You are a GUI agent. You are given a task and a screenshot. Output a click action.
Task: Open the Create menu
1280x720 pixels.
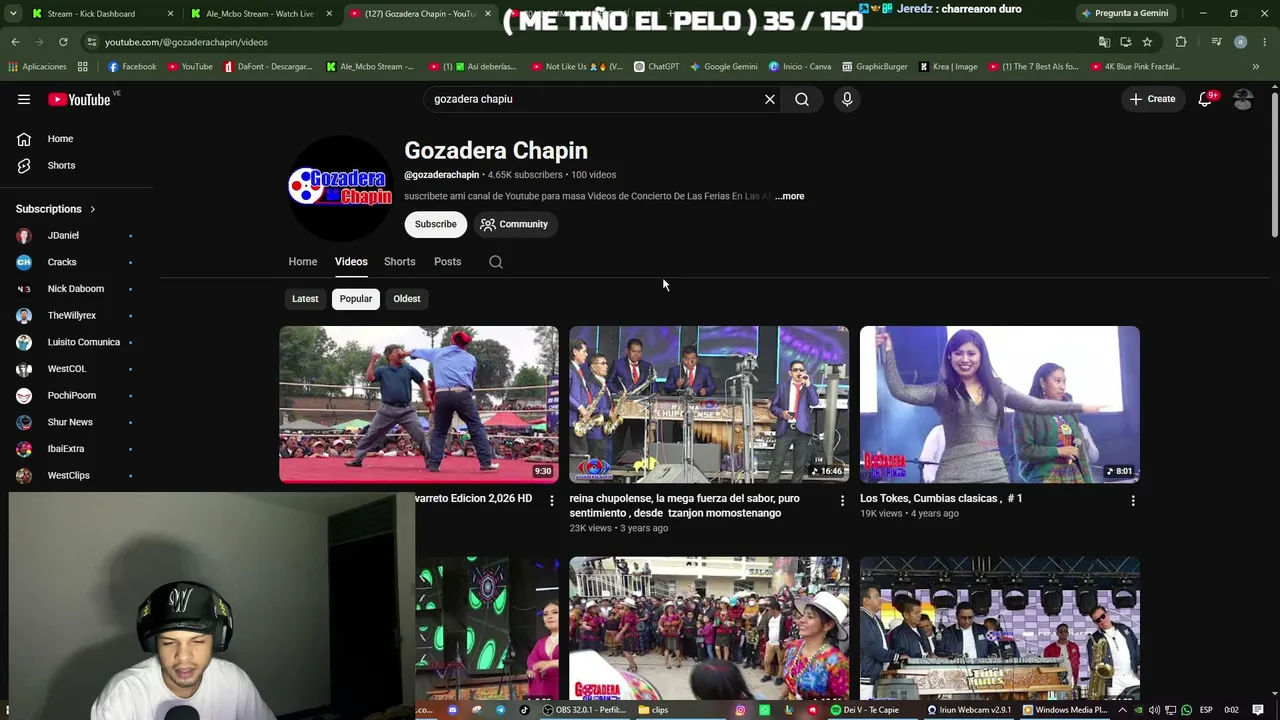pos(1153,99)
